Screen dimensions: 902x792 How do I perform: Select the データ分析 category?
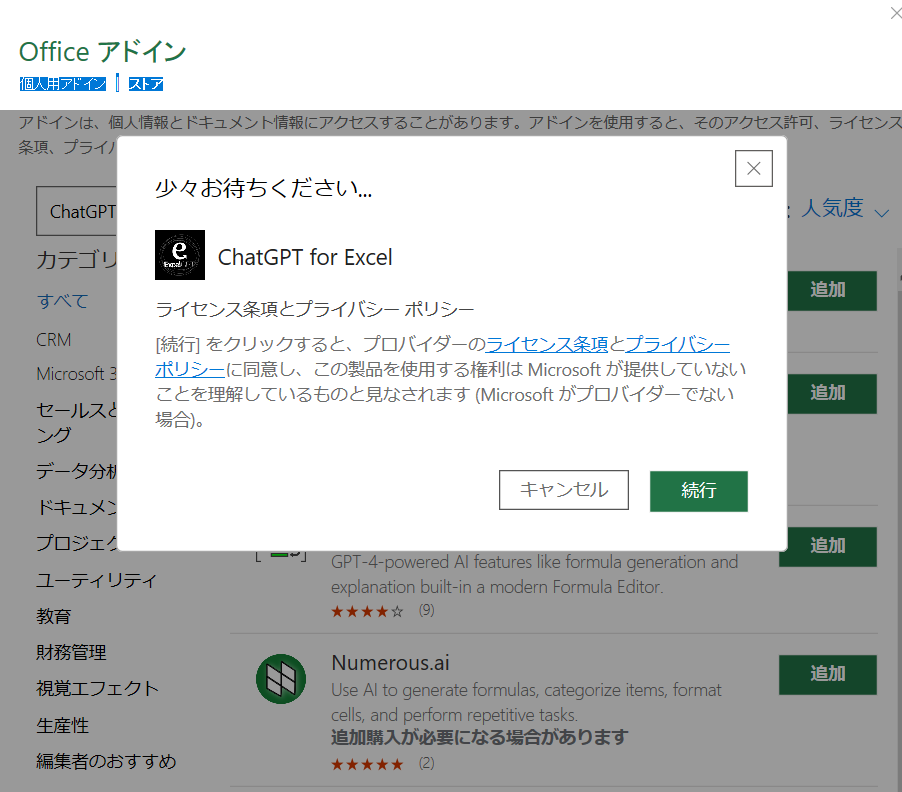[77, 471]
